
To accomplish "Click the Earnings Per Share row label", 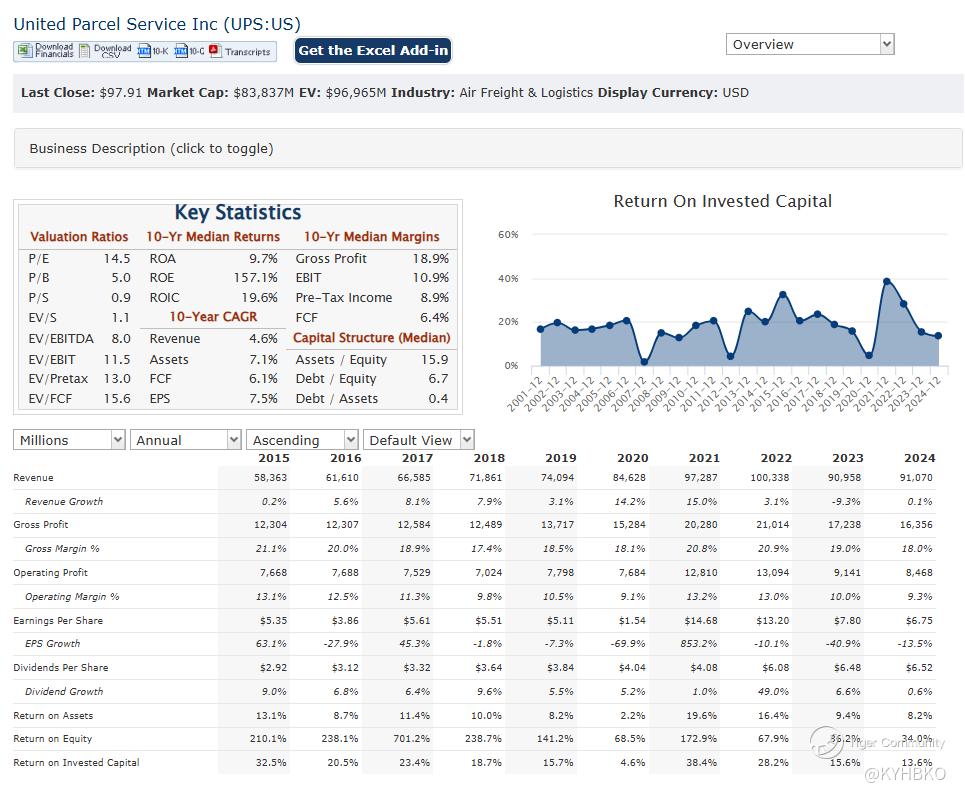I will tap(58, 621).
